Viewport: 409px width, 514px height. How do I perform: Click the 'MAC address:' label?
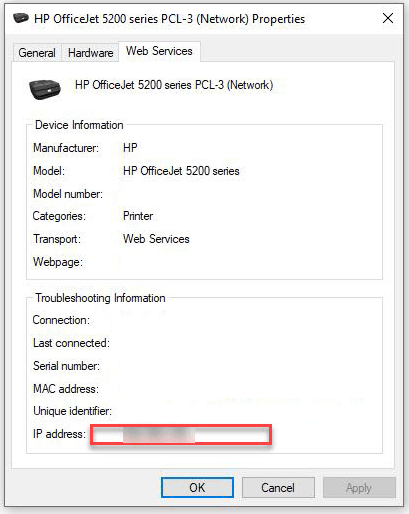pyautogui.click(x=66, y=389)
